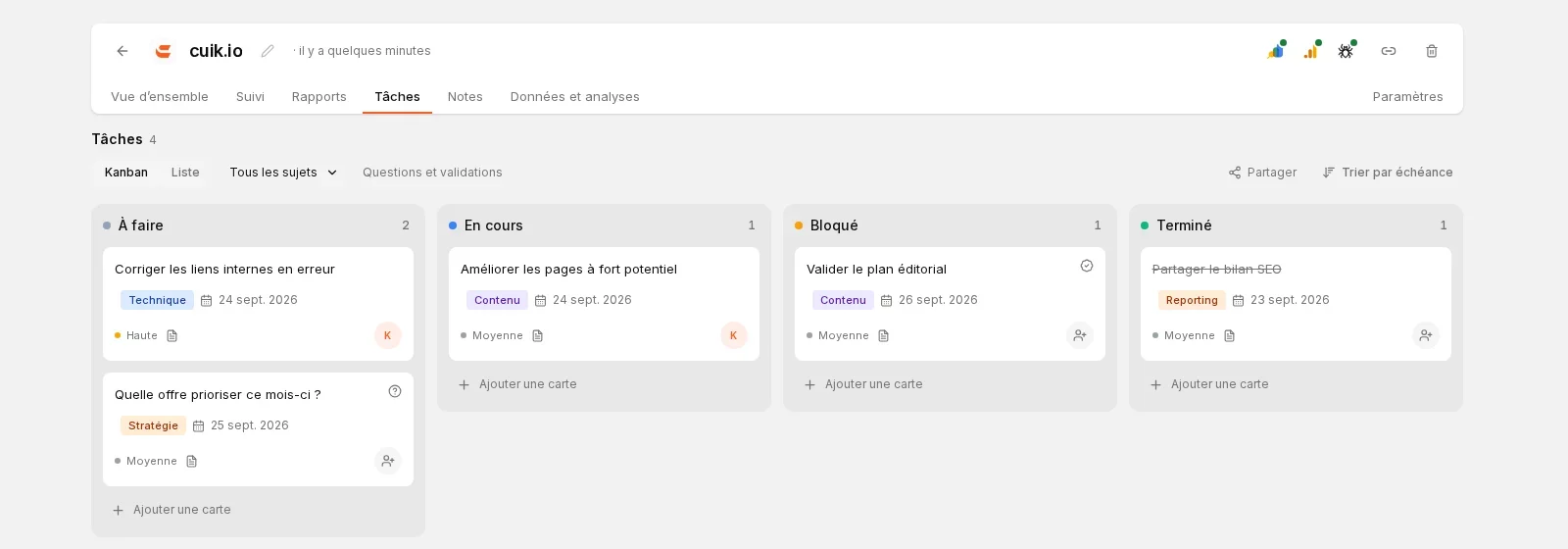Screen dimensions: 1568x549
Task: Open the Google Analytics integration icon
Action: pyautogui.click(x=1311, y=50)
